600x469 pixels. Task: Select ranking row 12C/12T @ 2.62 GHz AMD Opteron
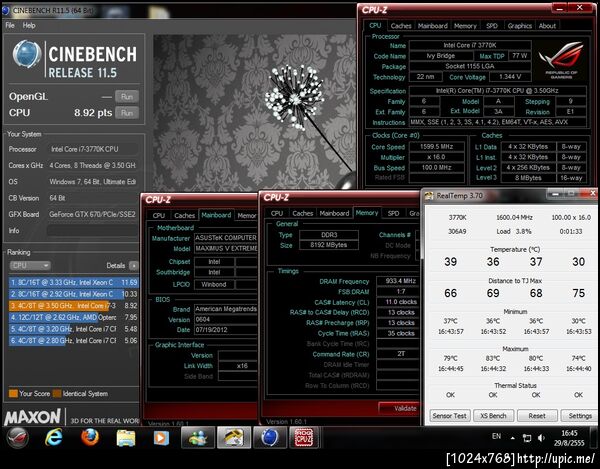(x=73, y=318)
